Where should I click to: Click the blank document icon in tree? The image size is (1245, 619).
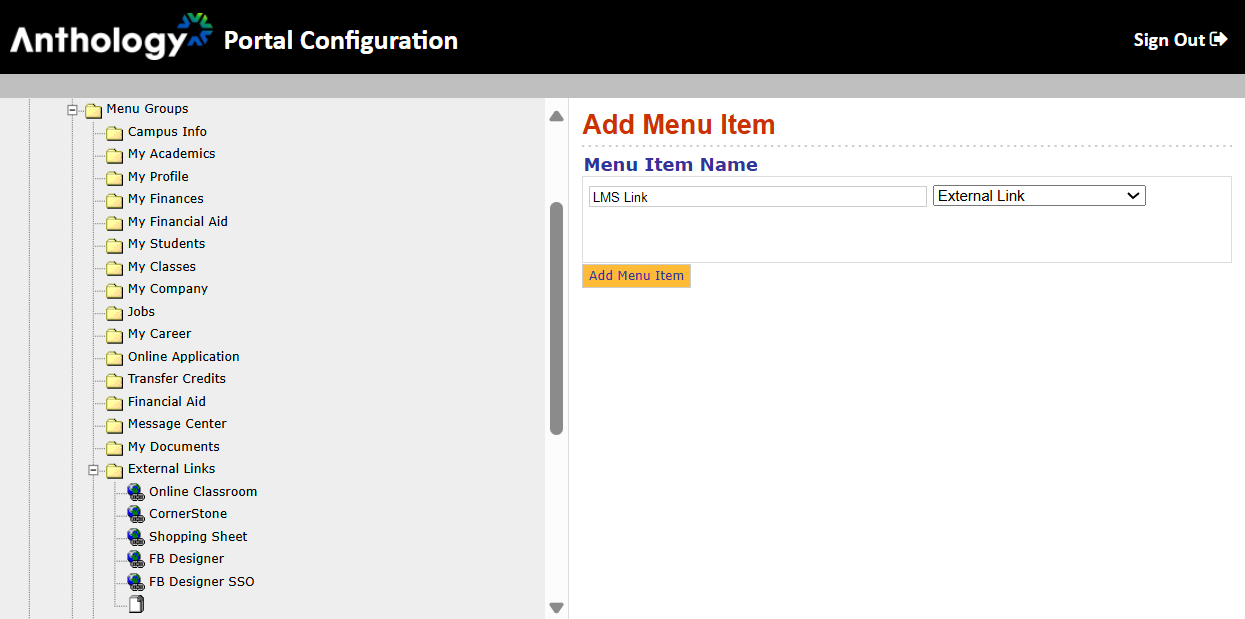[136, 604]
